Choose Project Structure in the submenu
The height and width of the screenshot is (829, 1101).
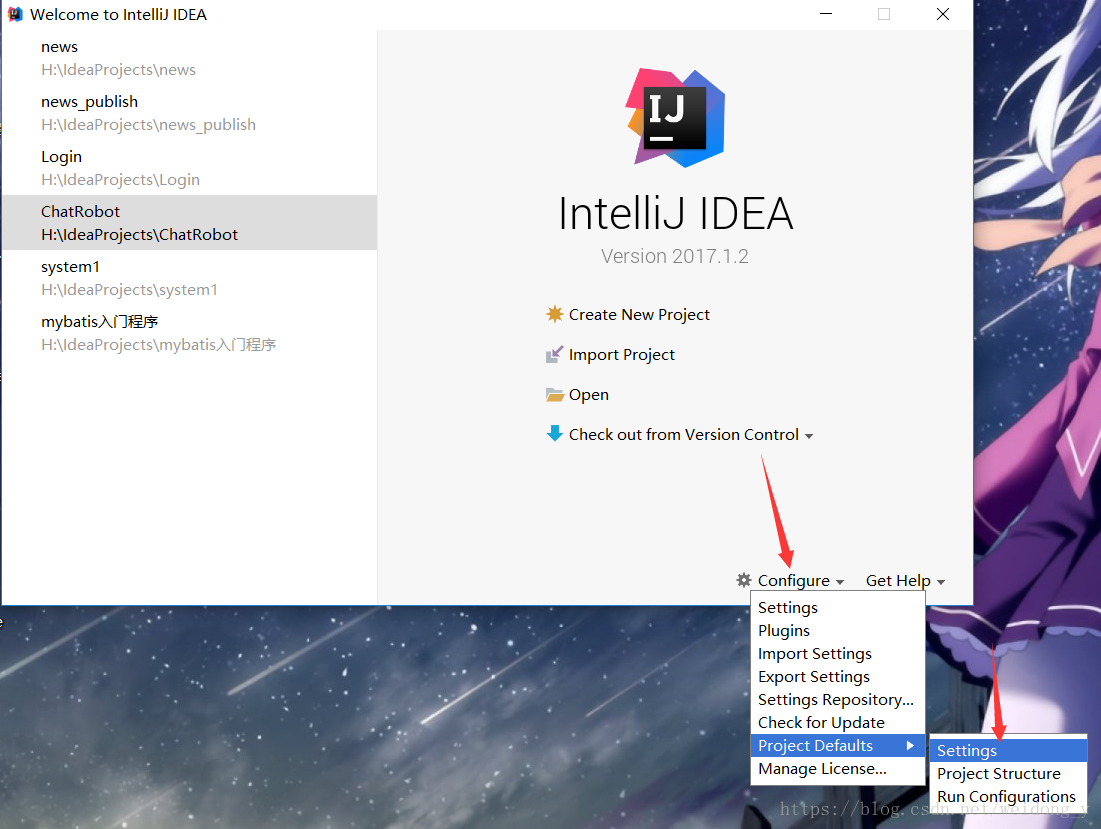[1008, 774]
